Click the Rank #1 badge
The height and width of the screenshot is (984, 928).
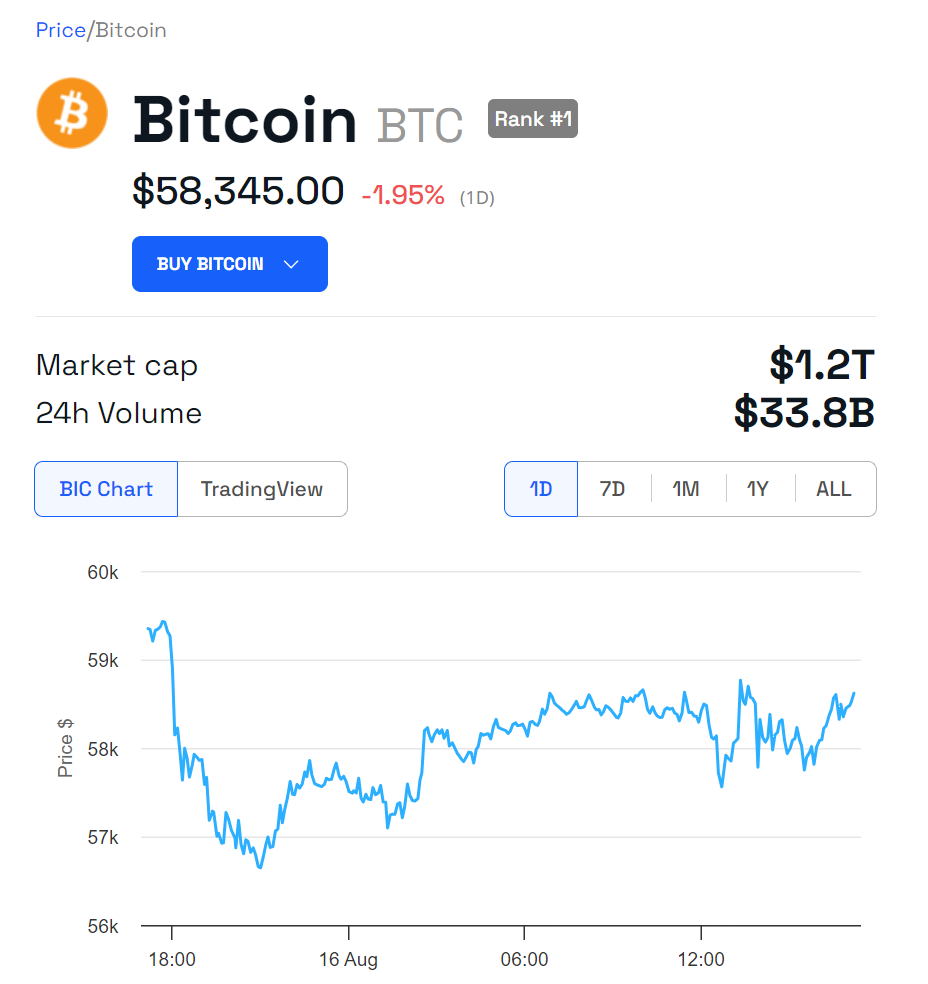pyautogui.click(x=533, y=119)
